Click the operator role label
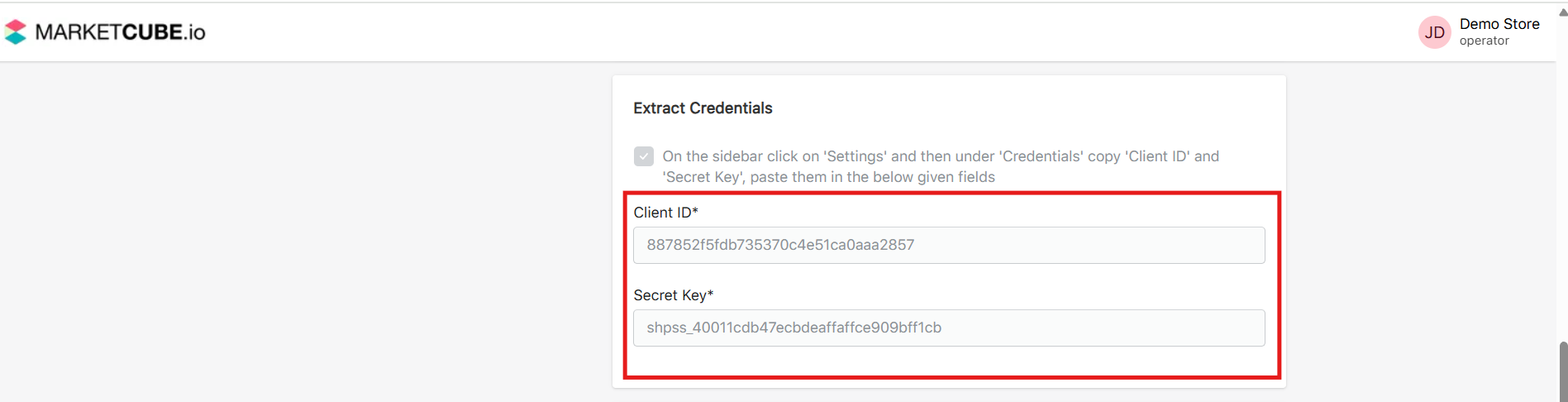This screenshot has width=1568, height=402. [1484, 41]
